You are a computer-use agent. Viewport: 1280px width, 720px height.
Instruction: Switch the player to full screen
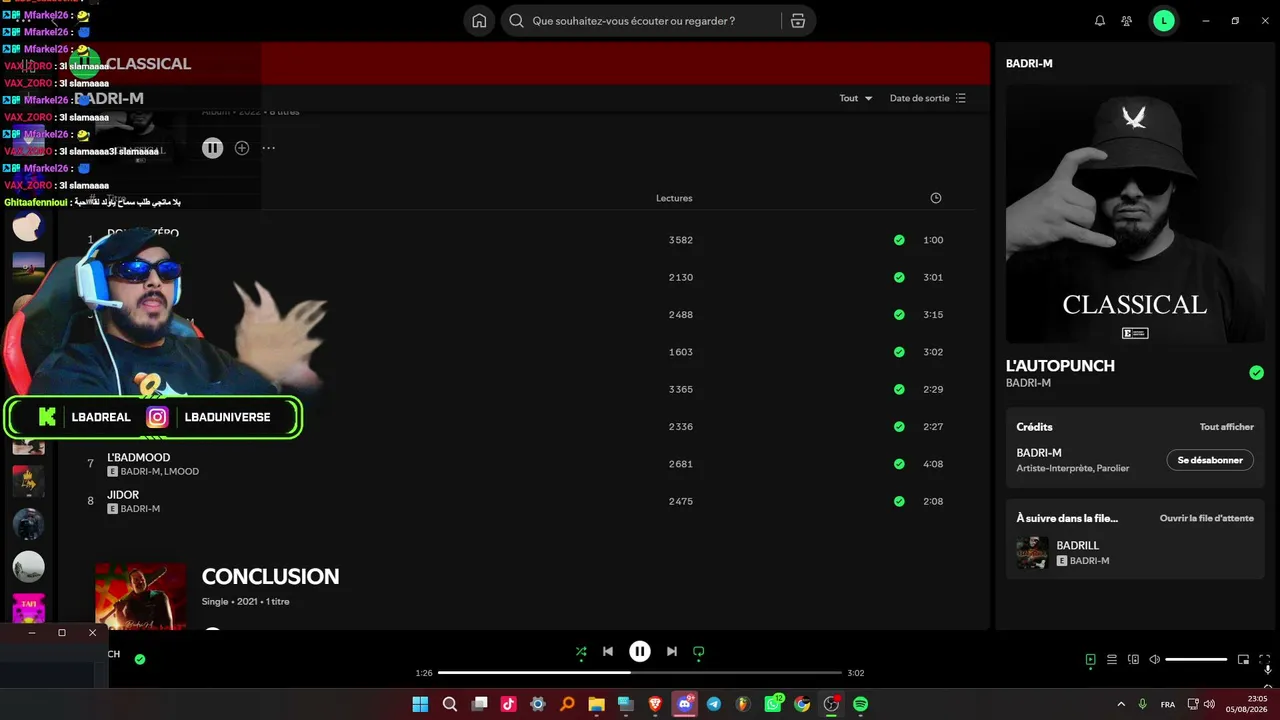click(1266, 660)
